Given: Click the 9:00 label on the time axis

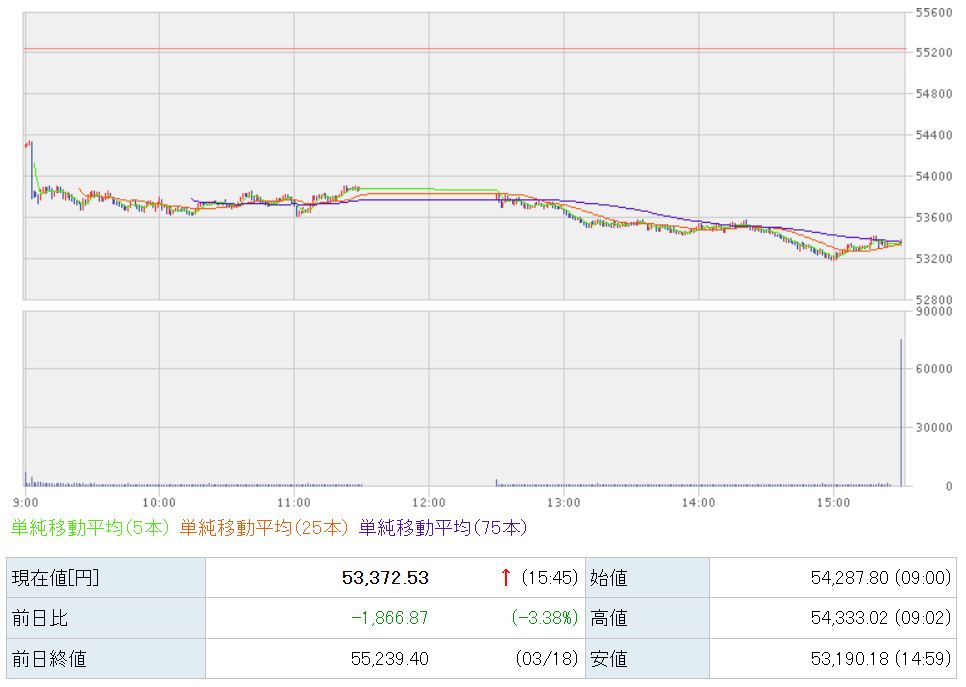Looking at the screenshot, I should (x=26, y=502).
